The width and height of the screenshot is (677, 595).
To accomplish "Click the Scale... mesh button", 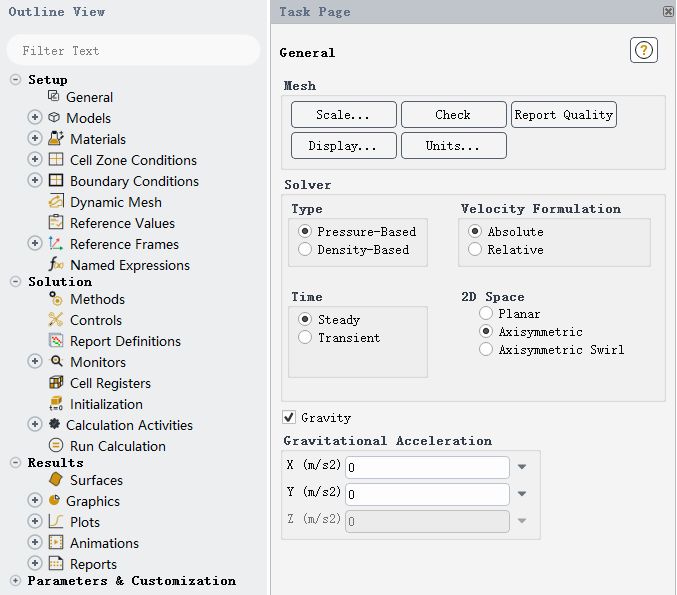I will tap(343, 115).
